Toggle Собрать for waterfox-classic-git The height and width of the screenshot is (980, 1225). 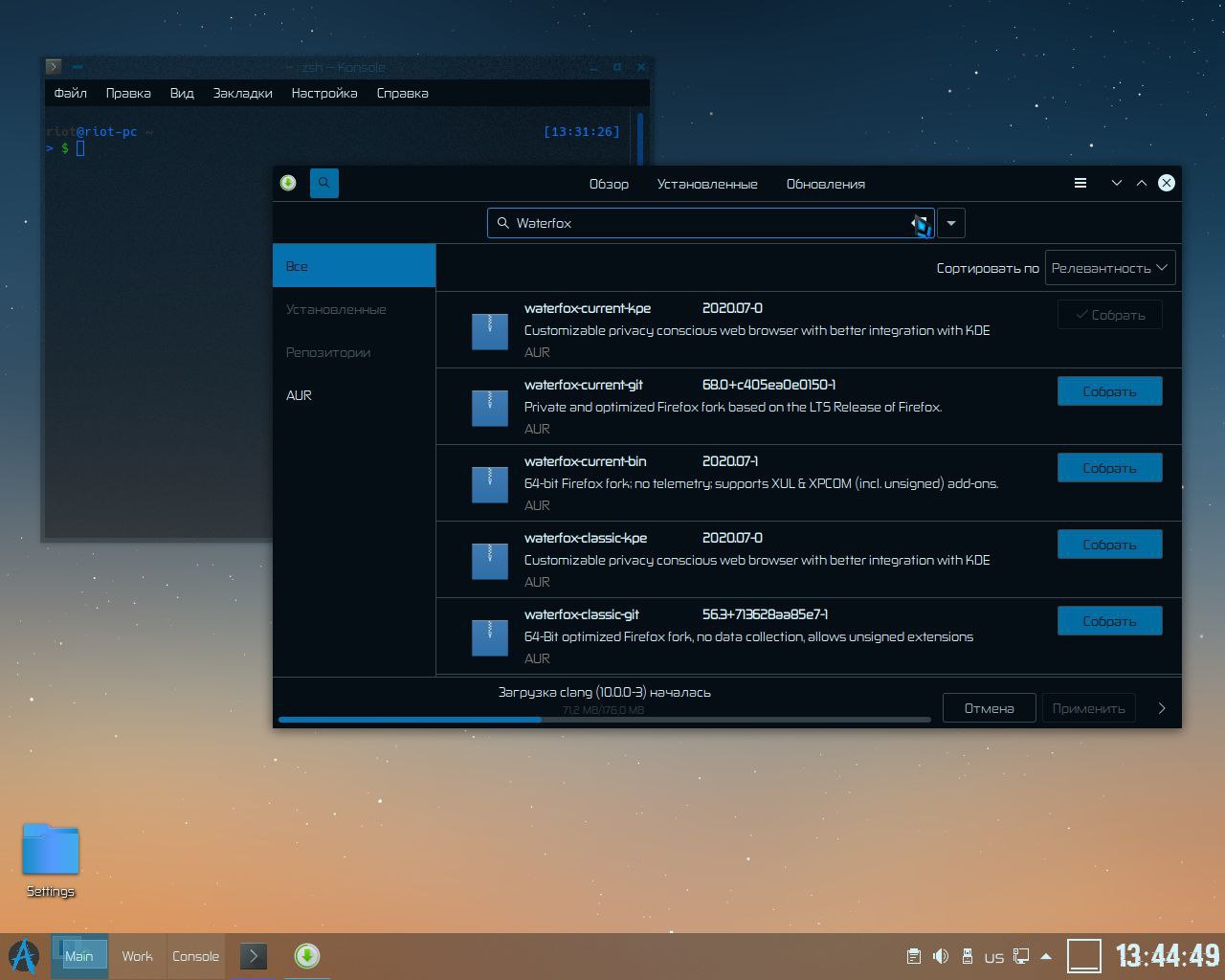[x=1110, y=621]
